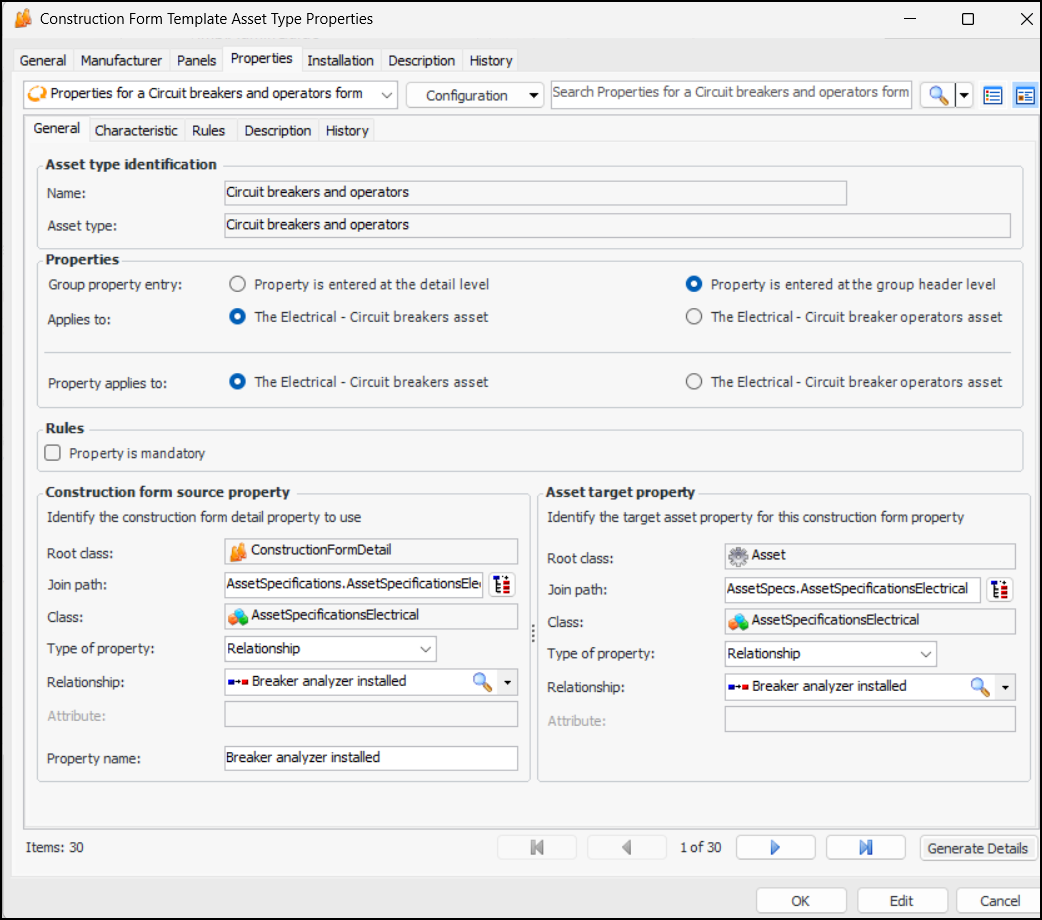Viewport: 1042px width, 920px height.
Task: Jump to the last record arrow
Action: pyautogui.click(x=865, y=848)
